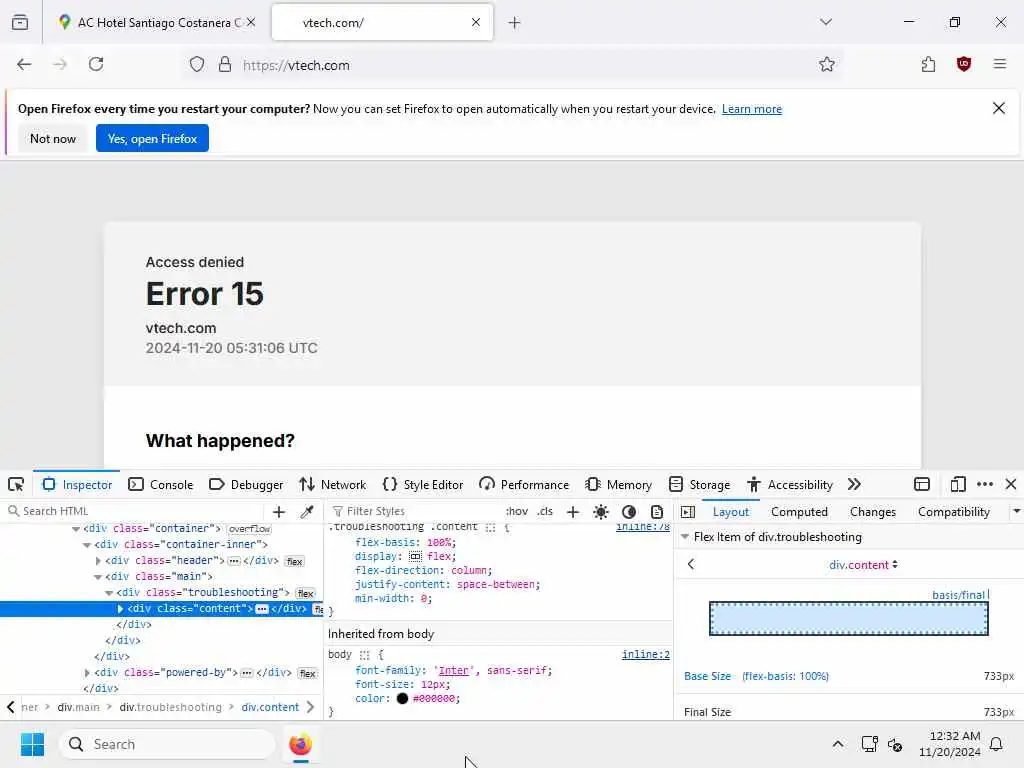Open the Storage tab
The image size is (1024, 768).
[x=699, y=485]
